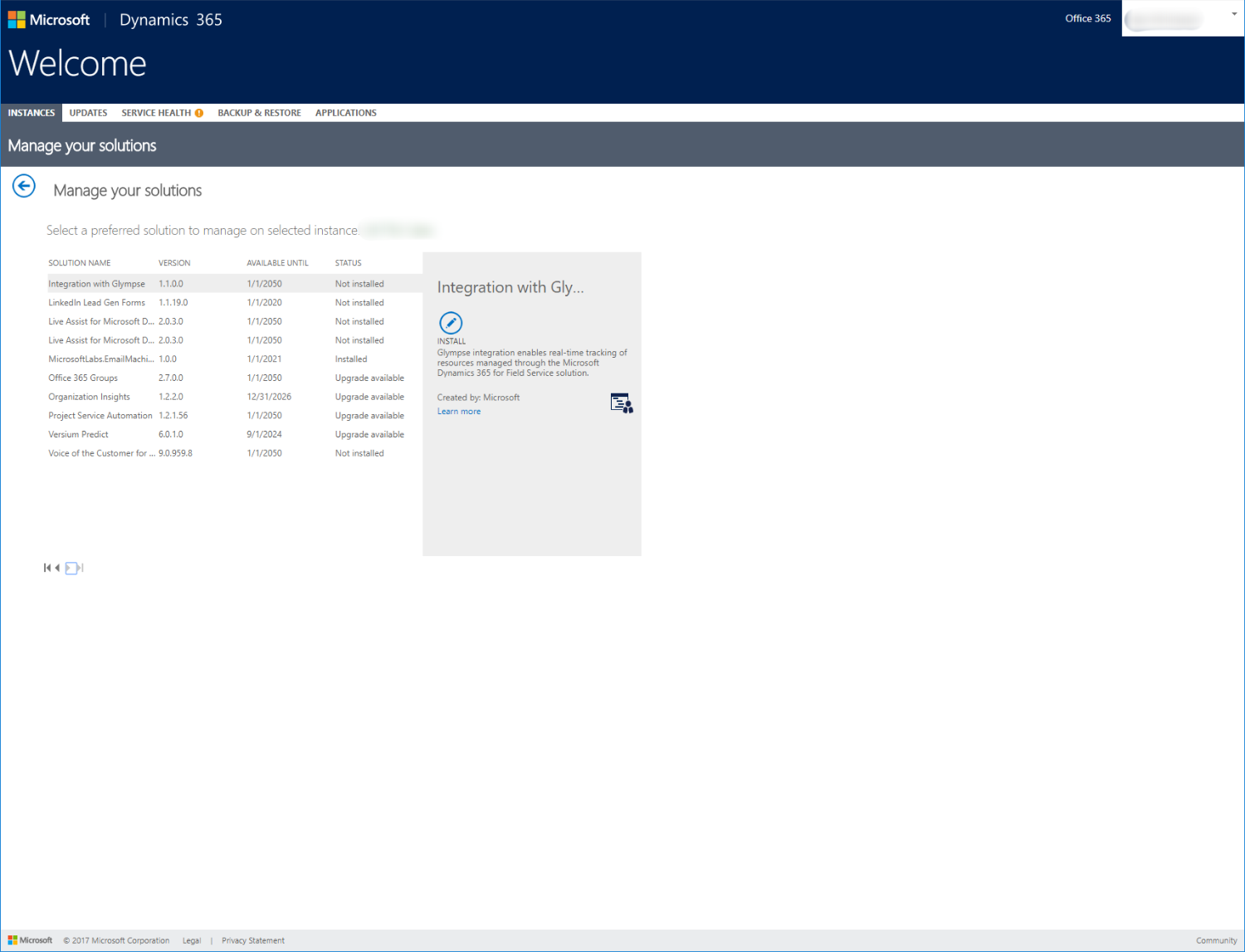Click version 1.2.1.56 cell
This screenshot has height=952, width=1245.
coord(173,416)
